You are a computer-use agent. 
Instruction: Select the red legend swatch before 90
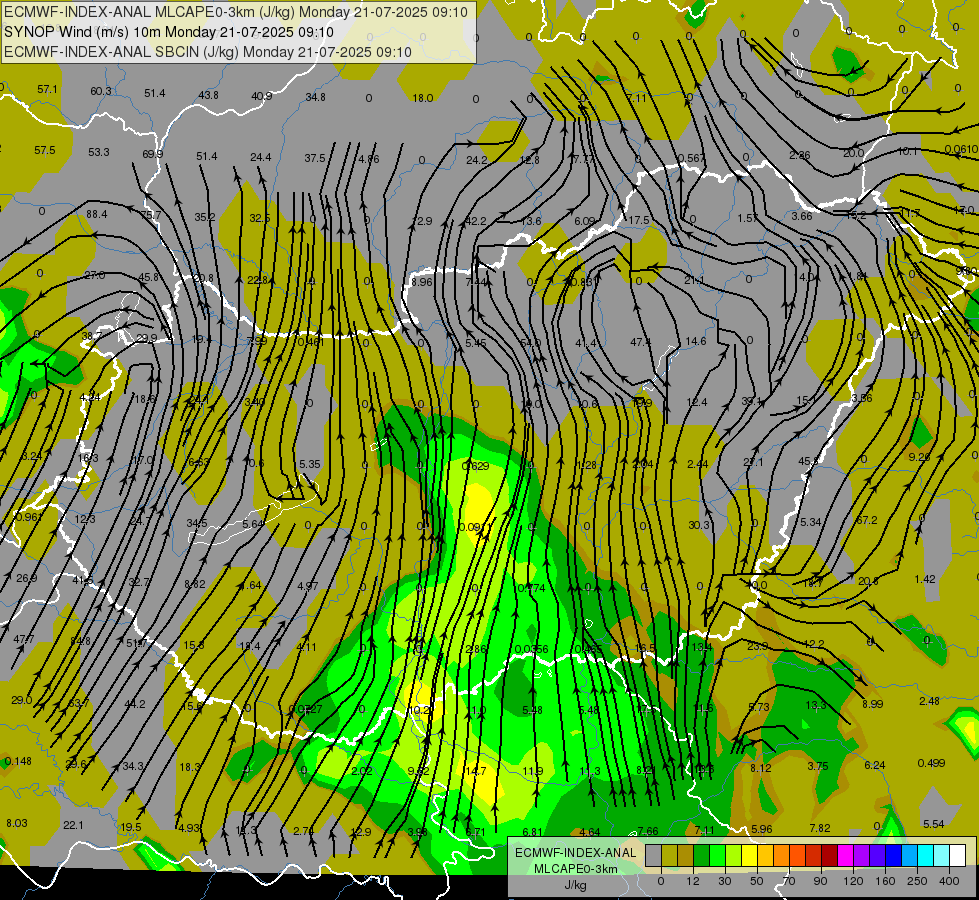814,855
